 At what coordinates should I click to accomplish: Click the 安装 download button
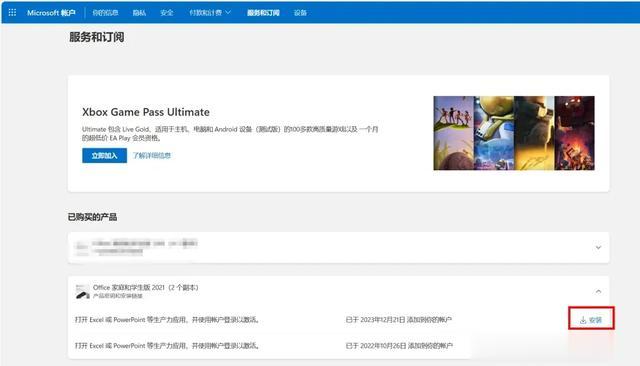(x=591, y=320)
